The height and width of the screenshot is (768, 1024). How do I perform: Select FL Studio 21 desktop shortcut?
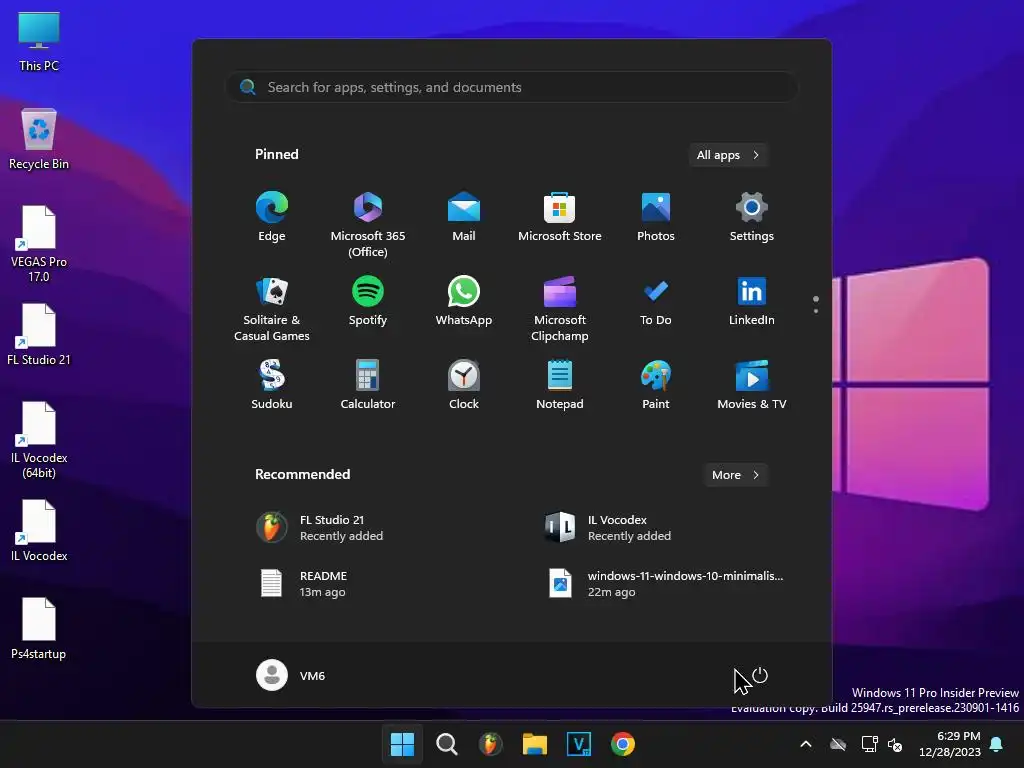click(x=39, y=334)
